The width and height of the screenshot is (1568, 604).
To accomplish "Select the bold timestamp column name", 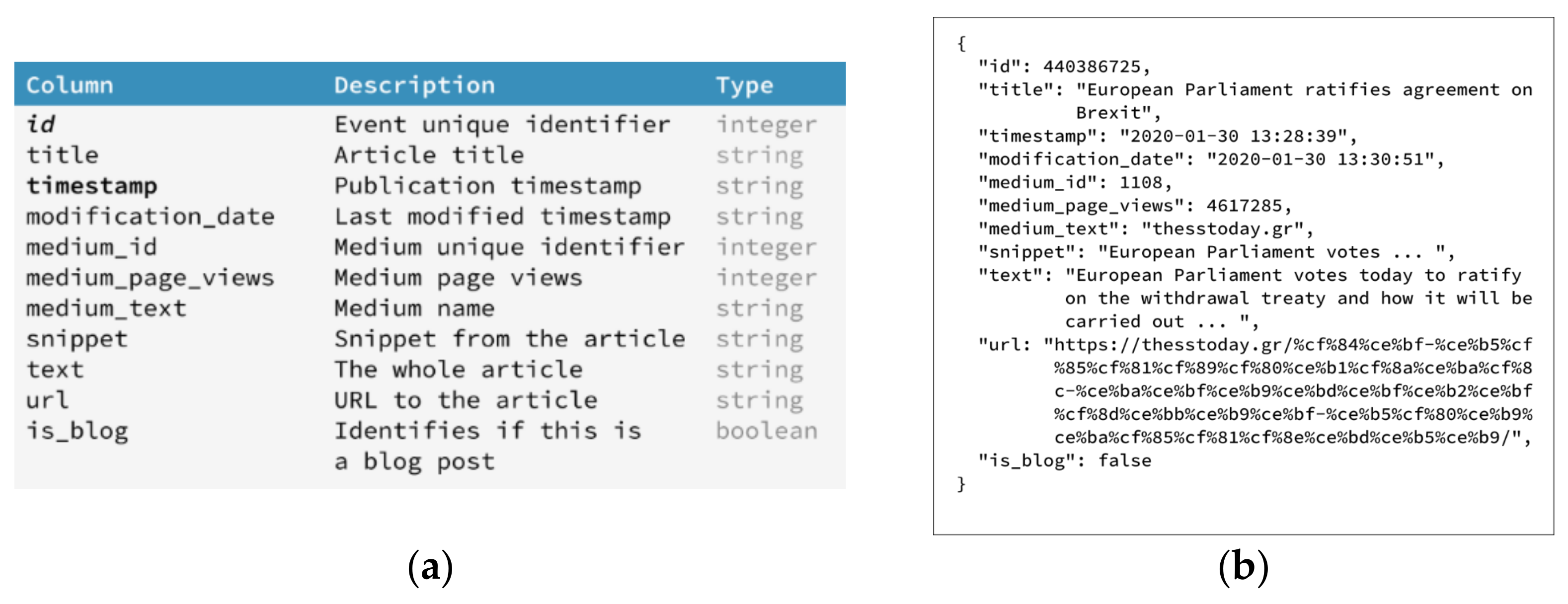I will (x=91, y=185).
